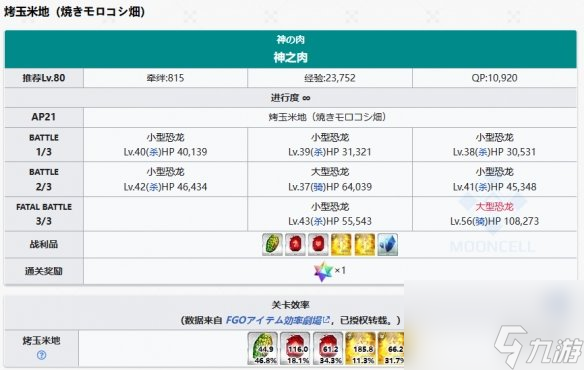Click the corn efficiency icon showing 44.9
Image resolution: width=584 pixels, height=370 pixels.
(x=263, y=349)
